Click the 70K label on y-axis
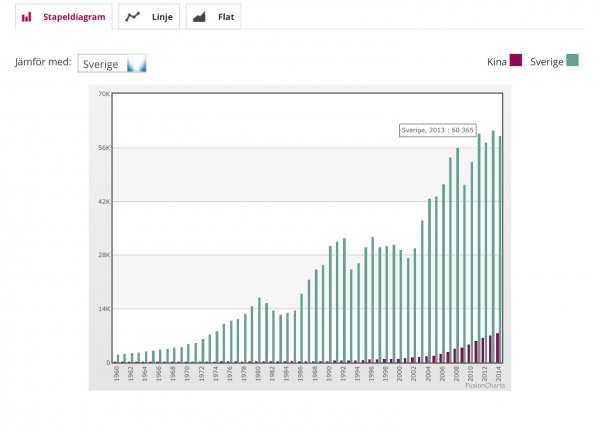The image size is (600, 432). coord(103,94)
